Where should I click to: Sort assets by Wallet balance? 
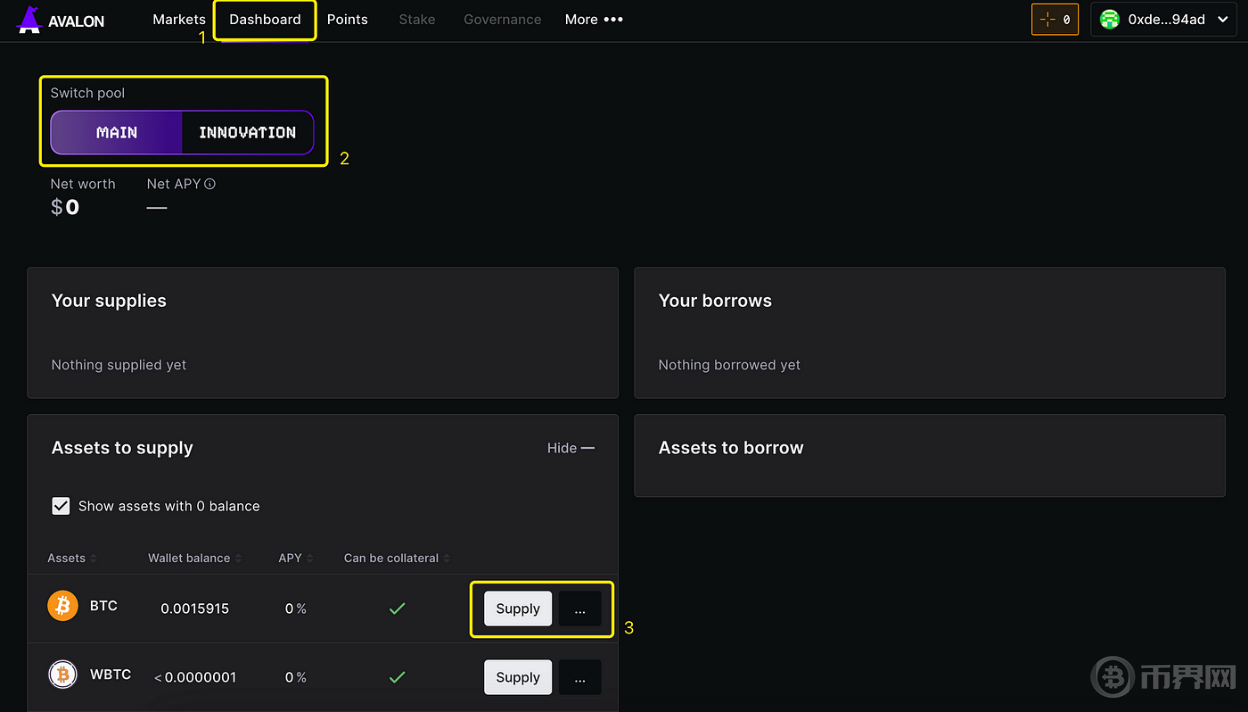coord(194,558)
